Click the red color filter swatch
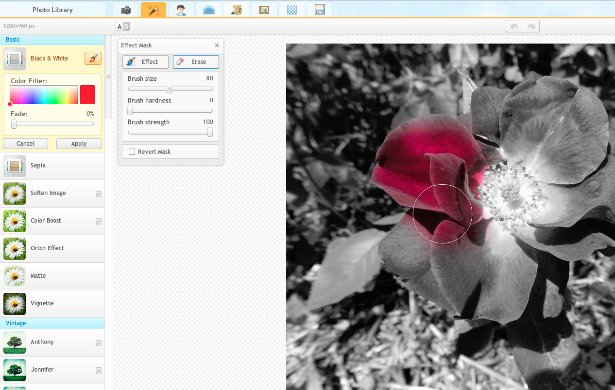 click(87, 95)
